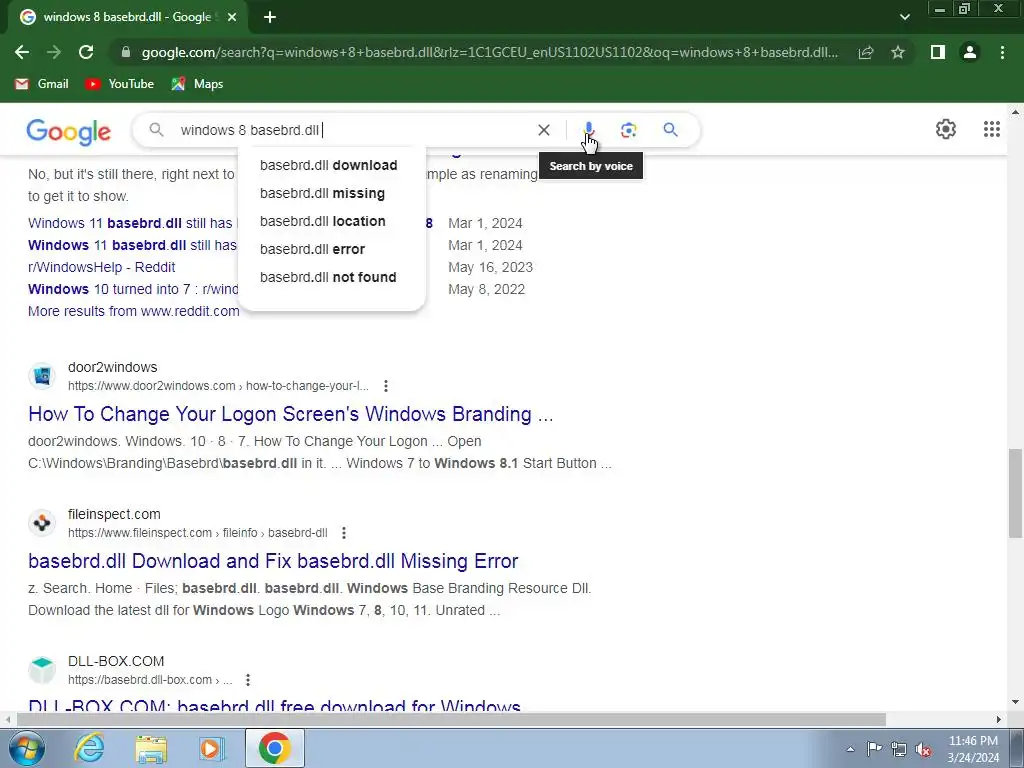Viewport: 1024px width, 768px height.
Task: Open Google quick settings gear
Action: [946, 129]
